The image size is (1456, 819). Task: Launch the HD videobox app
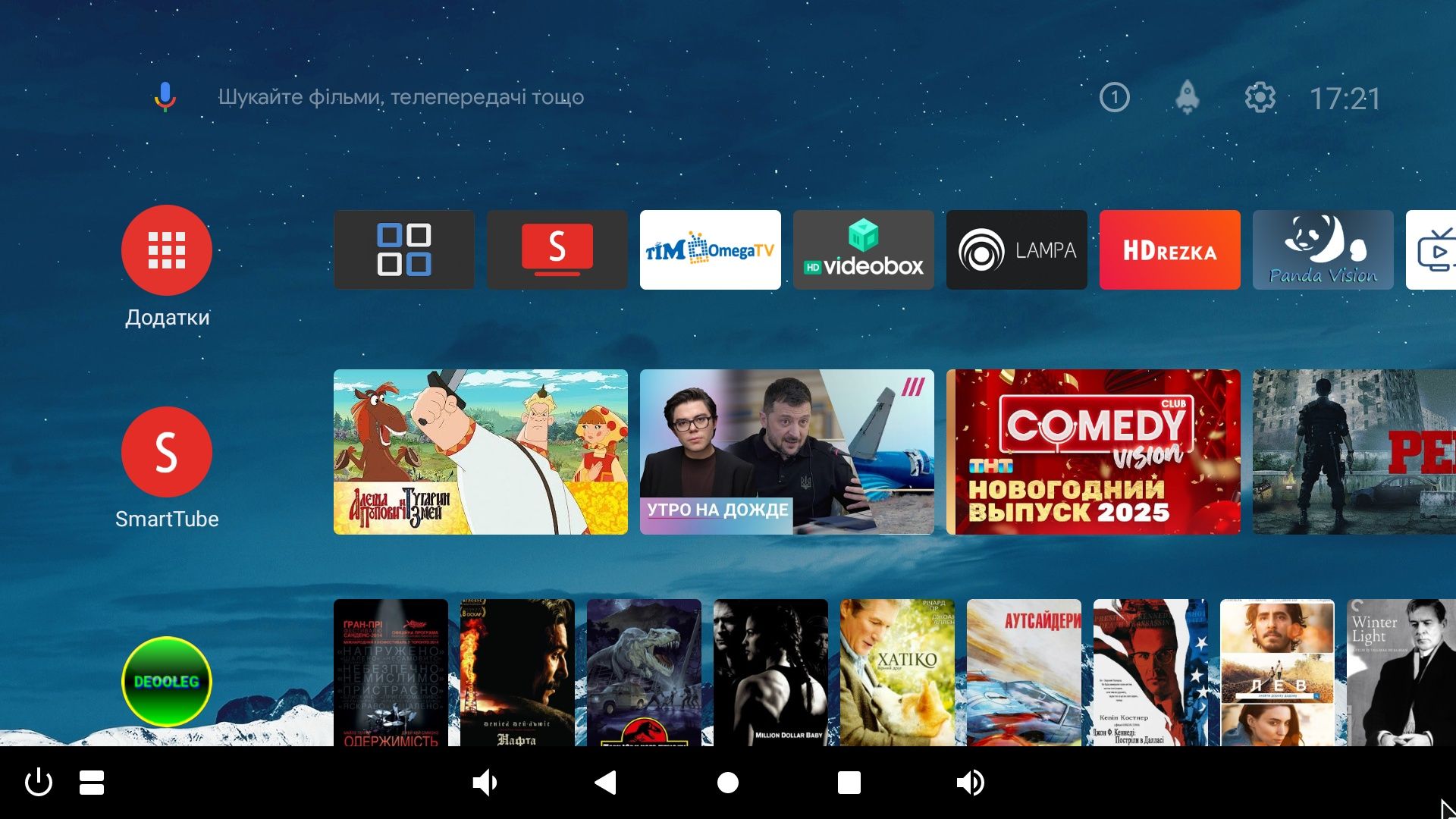click(x=864, y=249)
